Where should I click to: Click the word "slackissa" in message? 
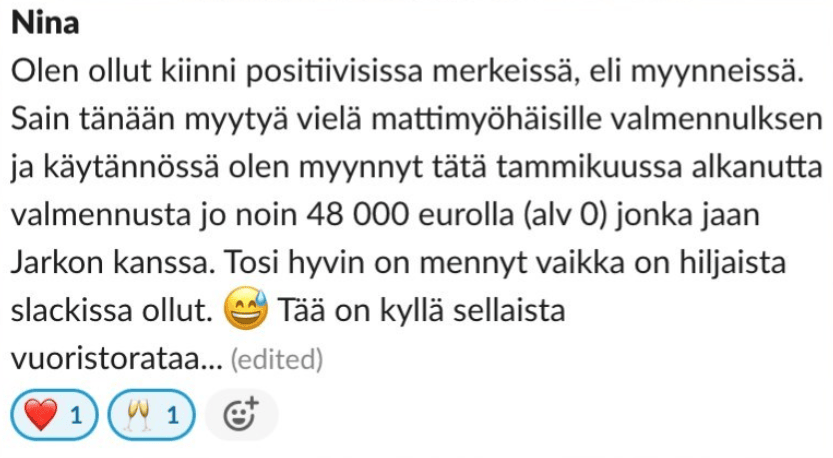(x=73, y=312)
